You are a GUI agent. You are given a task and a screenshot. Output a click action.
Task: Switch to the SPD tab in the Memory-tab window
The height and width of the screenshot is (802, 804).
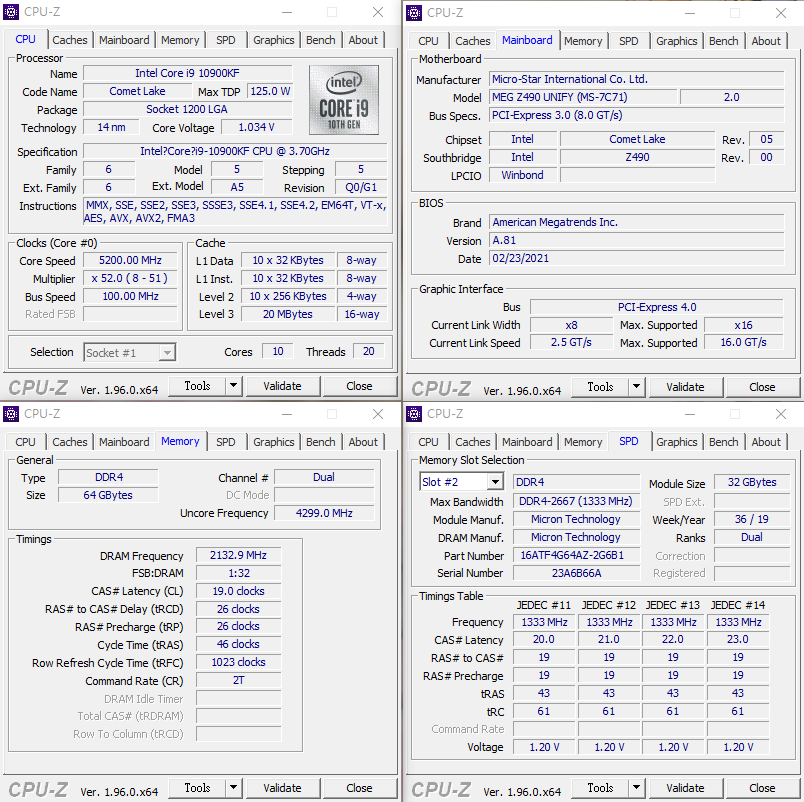(226, 442)
